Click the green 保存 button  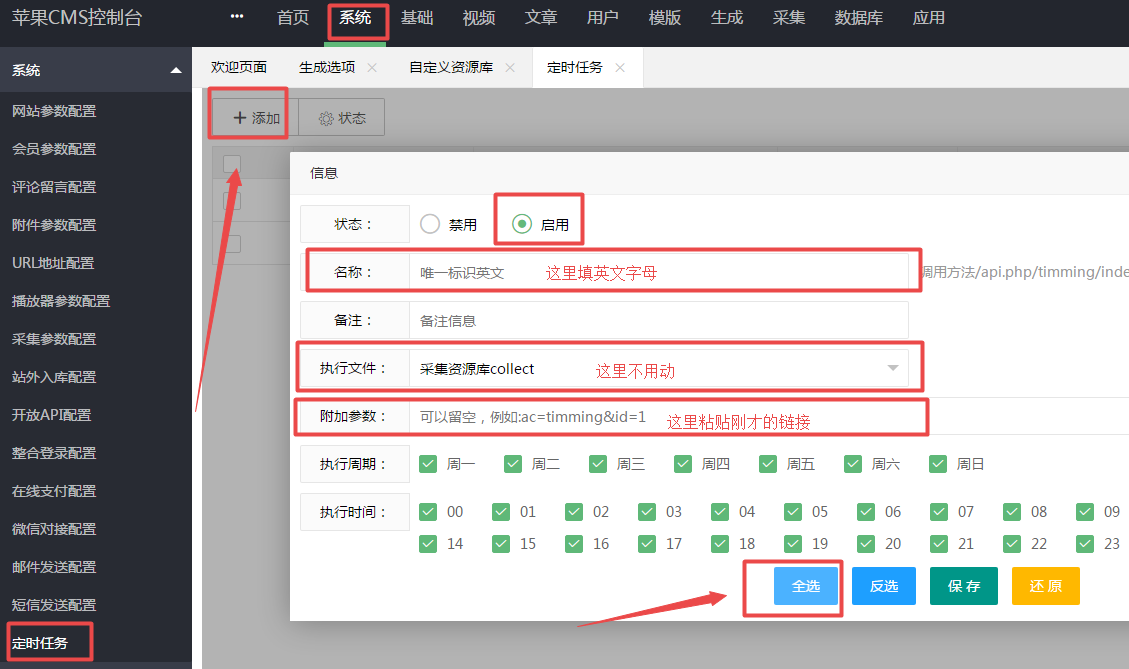click(x=964, y=586)
